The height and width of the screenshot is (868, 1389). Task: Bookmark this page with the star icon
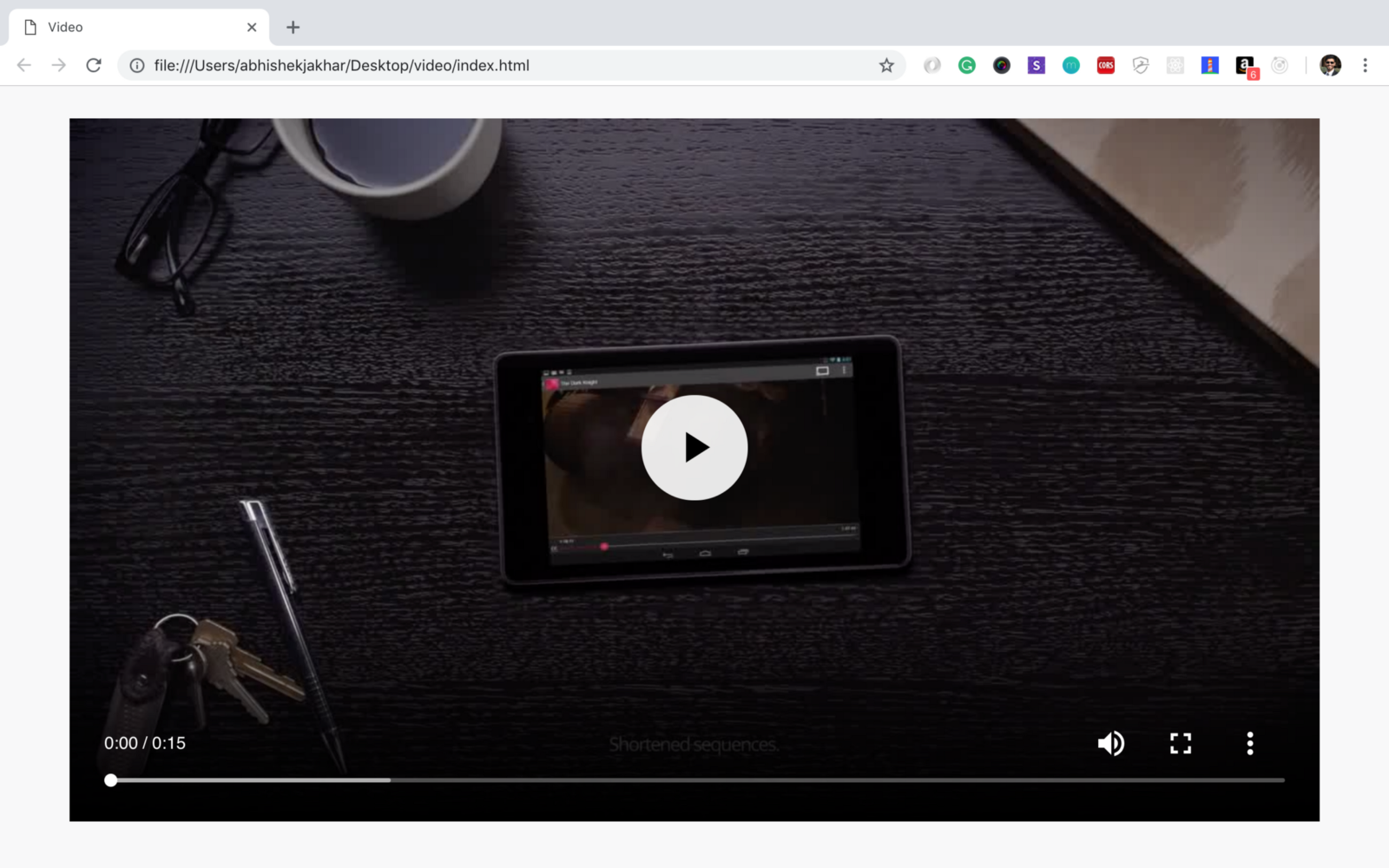point(886,65)
